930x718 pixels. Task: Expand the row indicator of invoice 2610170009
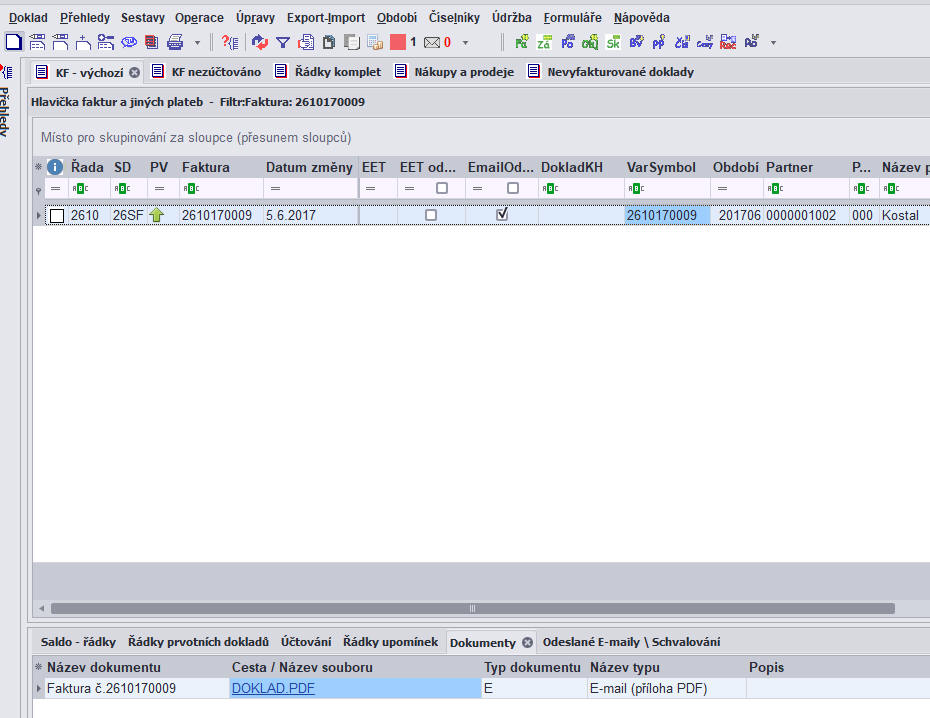(39, 215)
